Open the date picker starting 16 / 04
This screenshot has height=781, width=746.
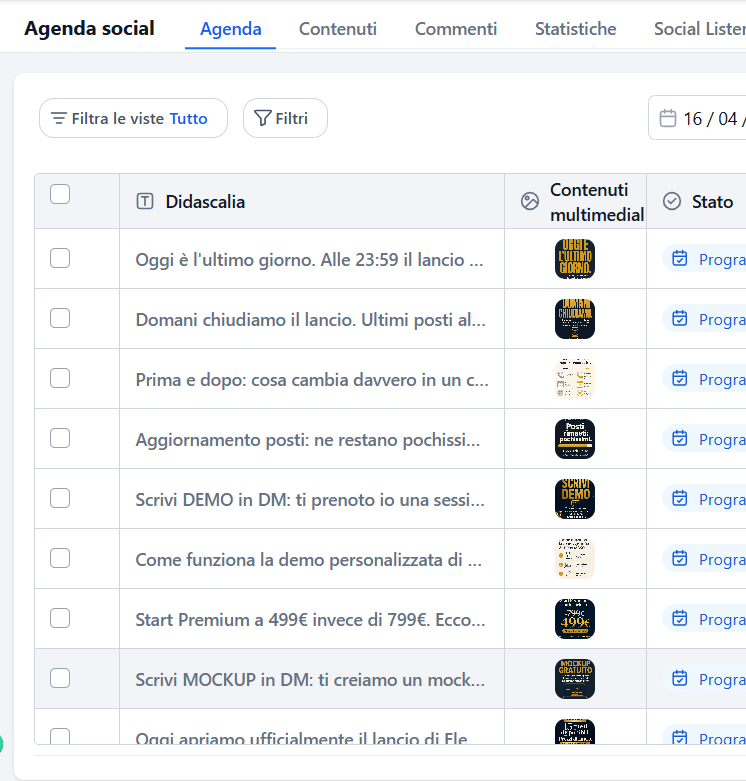697,119
